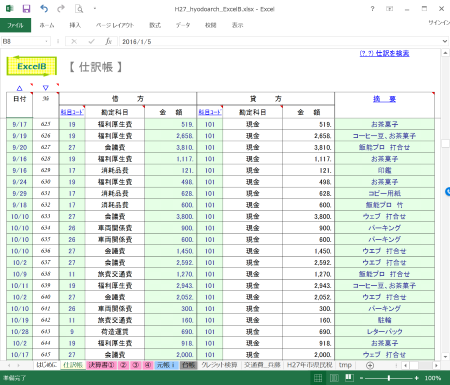Viewport: 450px width, 385px height.
Task: Click horizontal scrollbar right arrow
Action: [436, 365]
